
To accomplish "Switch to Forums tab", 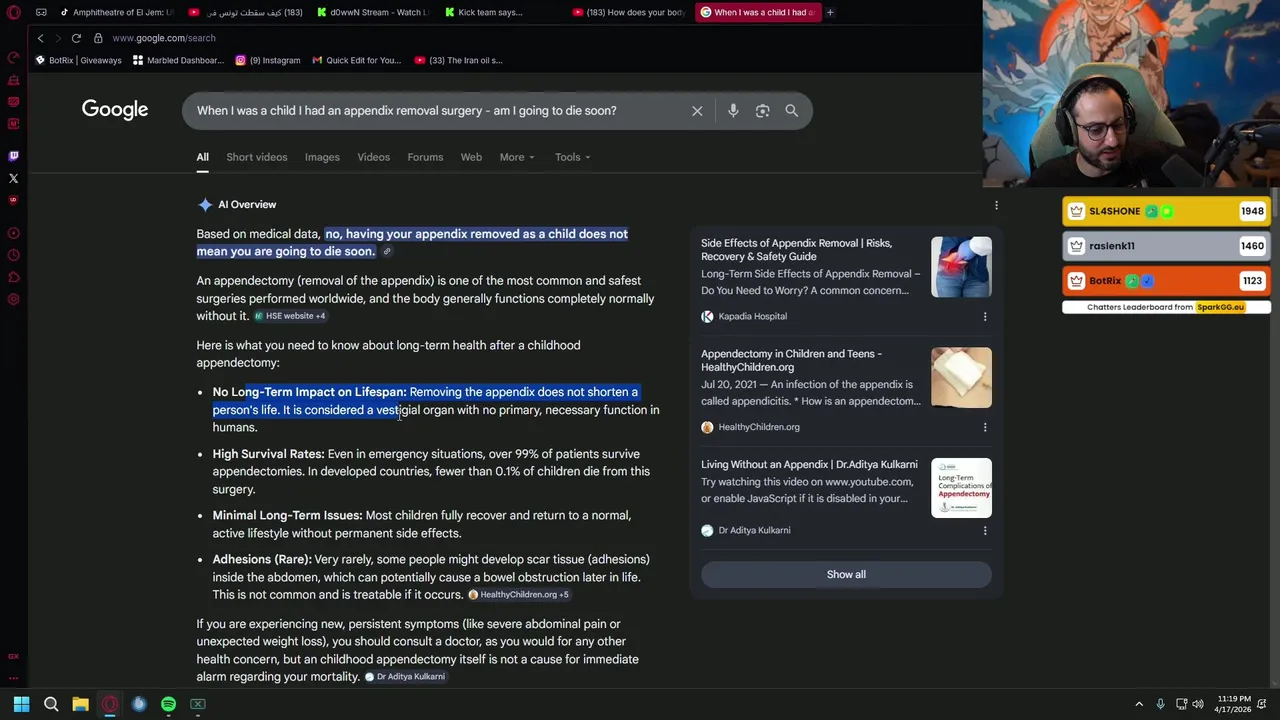I will point(425,157).
